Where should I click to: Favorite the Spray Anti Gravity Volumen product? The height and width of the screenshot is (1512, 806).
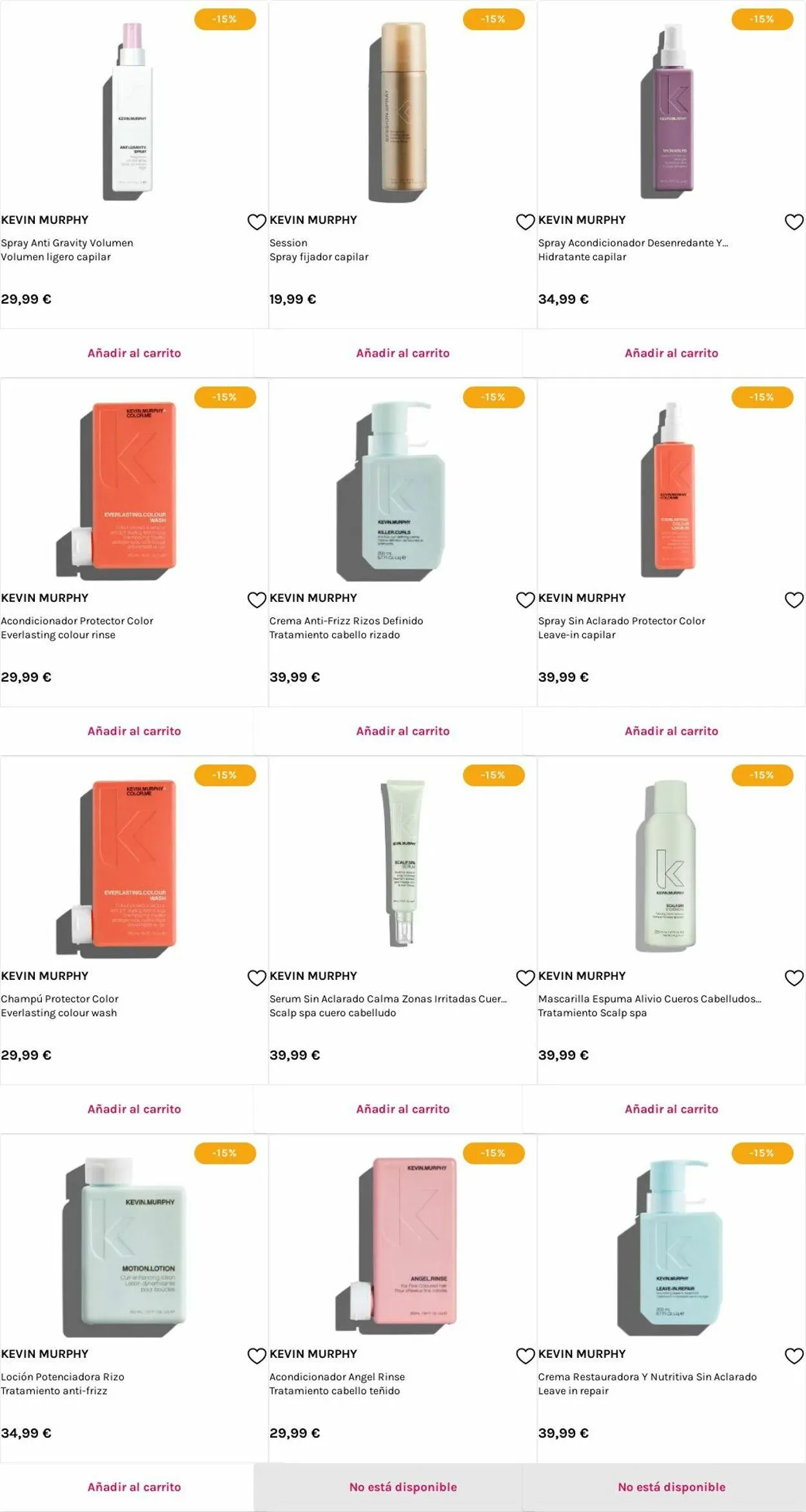(257, 222)
